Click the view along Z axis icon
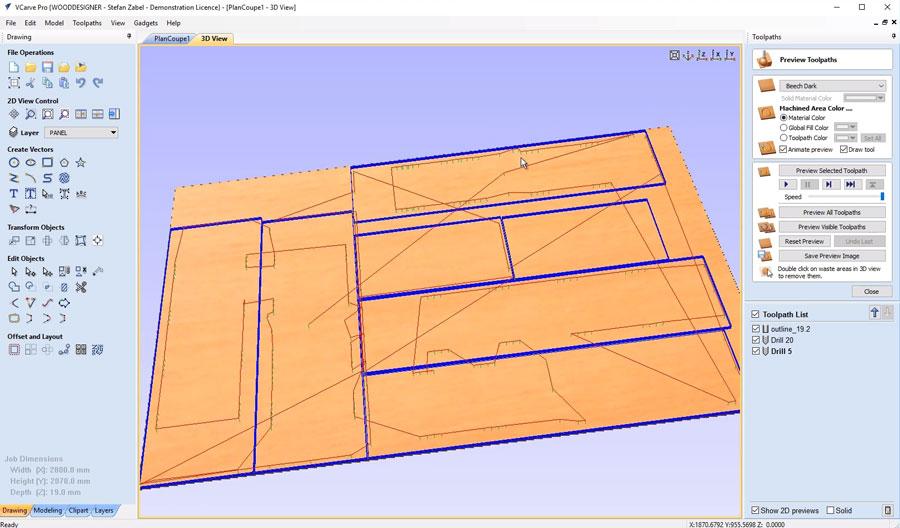Screen dimensions: 900x528 click(703, 55)
